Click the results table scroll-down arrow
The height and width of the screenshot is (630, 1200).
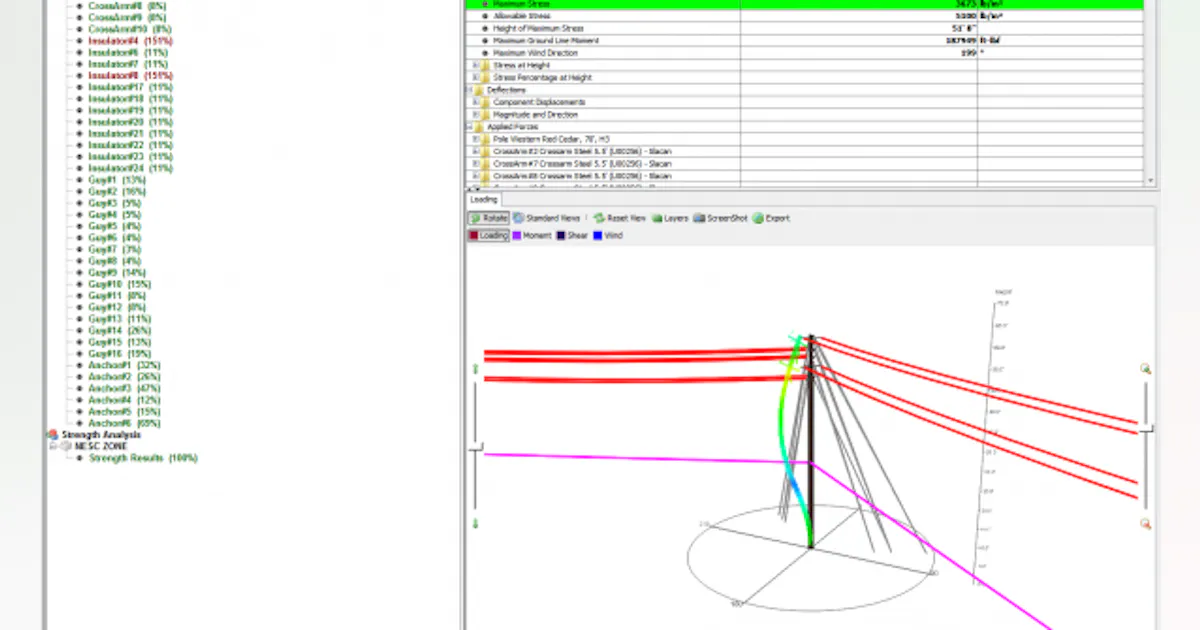click(x=1150, y=181)
